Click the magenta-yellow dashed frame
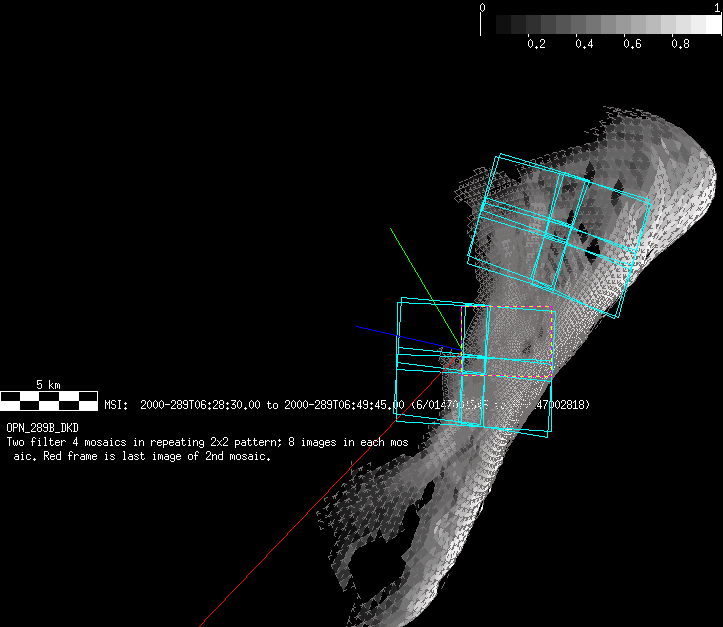The height and width of the screenshot is (627, 723). pos(508,307)
